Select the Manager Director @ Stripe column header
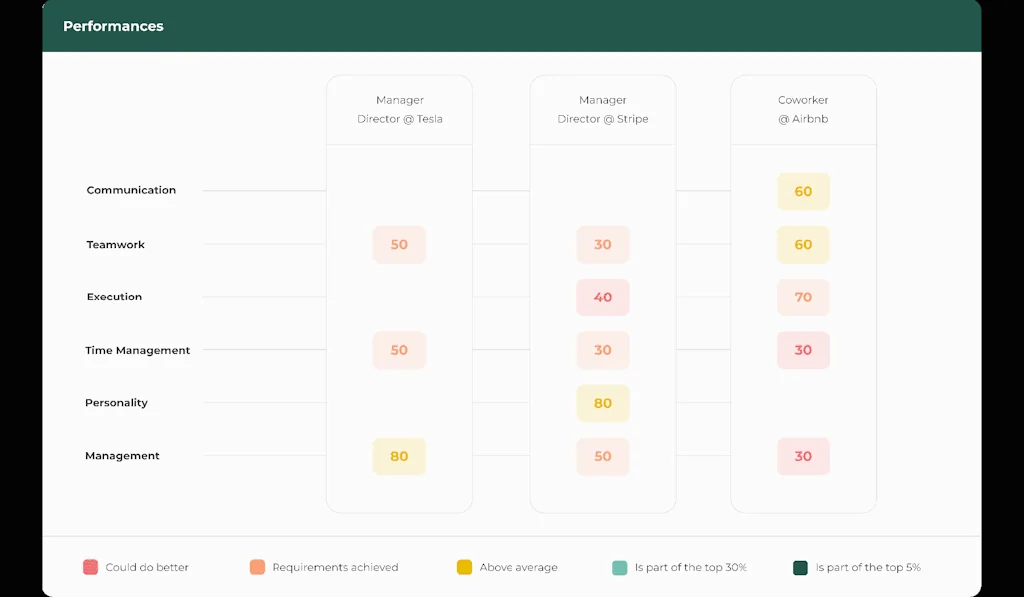 coord(602,109)
